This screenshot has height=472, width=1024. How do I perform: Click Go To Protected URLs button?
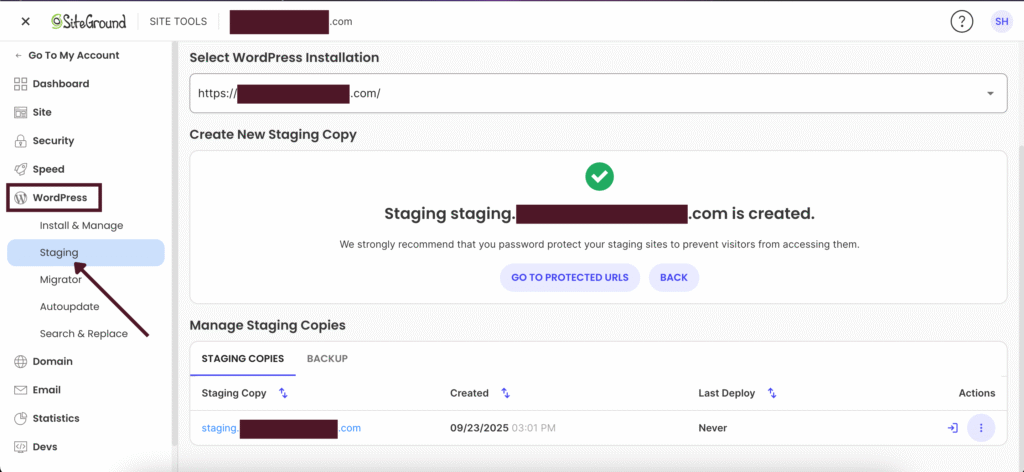569,277
